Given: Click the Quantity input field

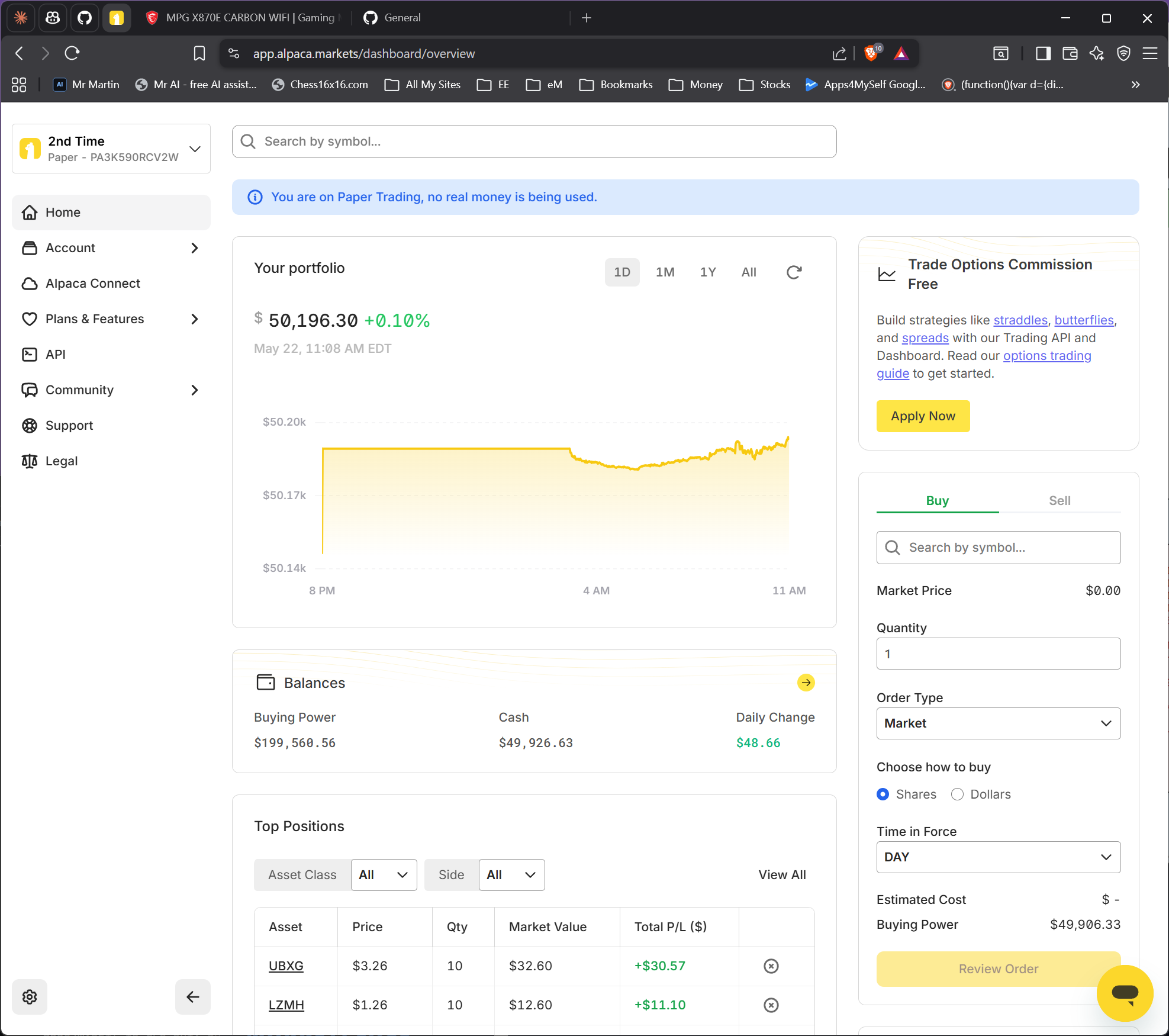Looking at the screenshot, I should pos(998,654).
